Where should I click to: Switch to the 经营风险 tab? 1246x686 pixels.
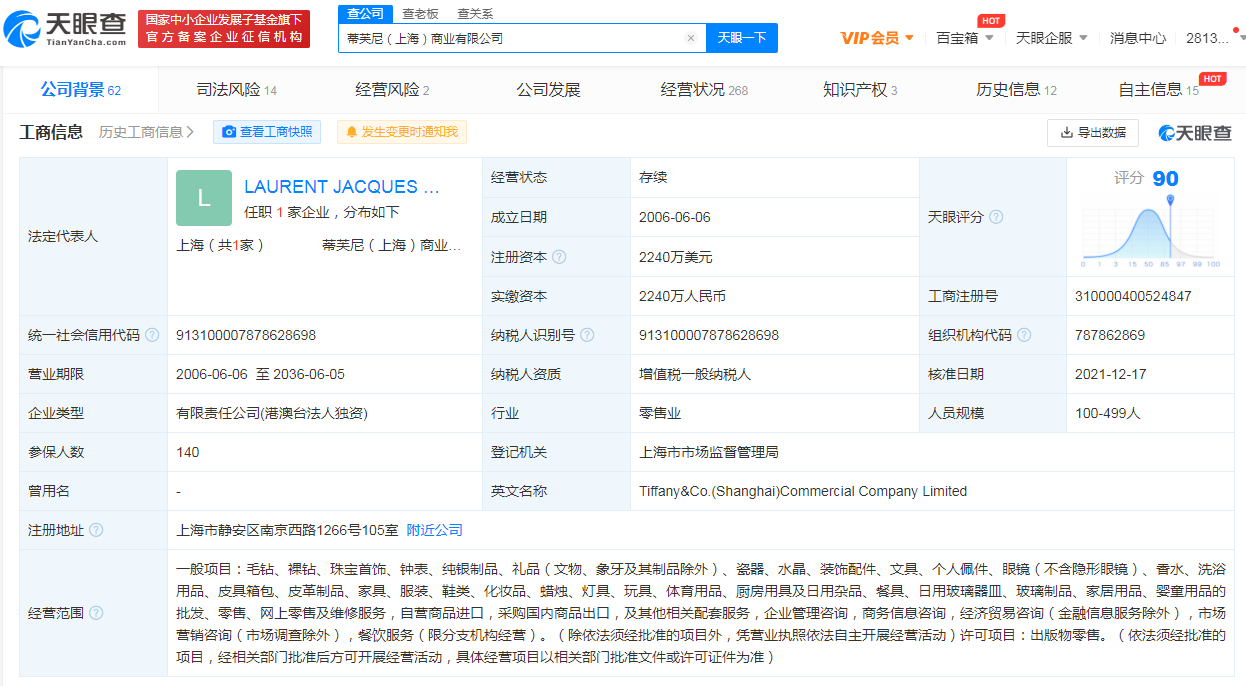pyautogui.click(x=392, y=90)
